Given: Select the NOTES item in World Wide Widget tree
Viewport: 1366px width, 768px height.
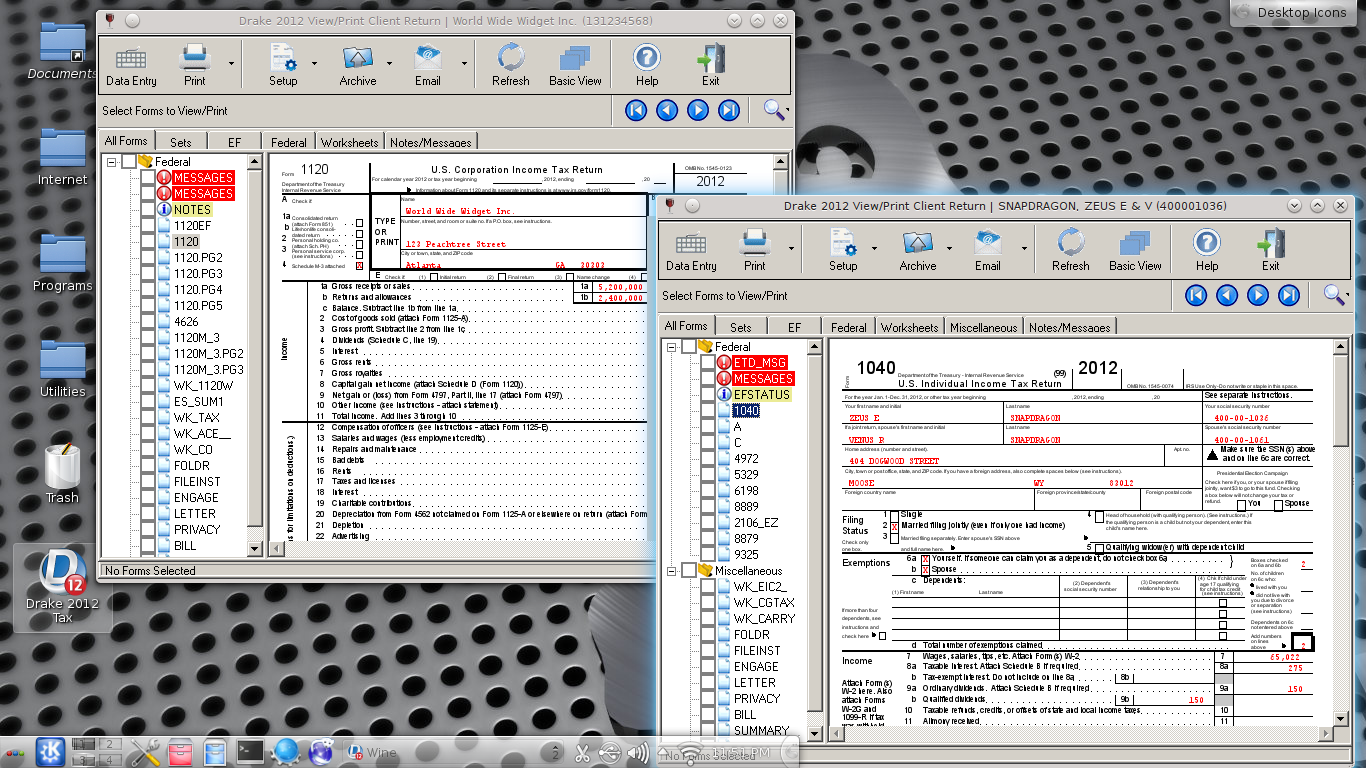Looking at the screenshot, I should [192, 210].
